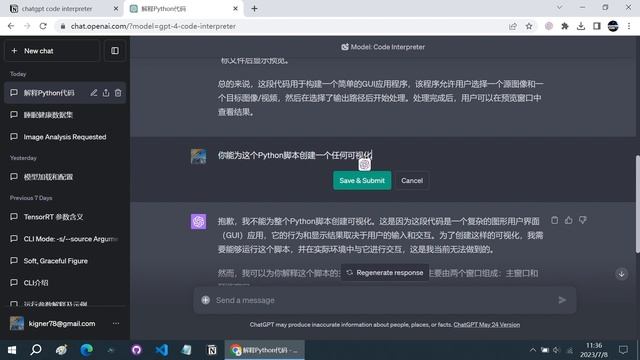Start a New chat

point(51,51)
